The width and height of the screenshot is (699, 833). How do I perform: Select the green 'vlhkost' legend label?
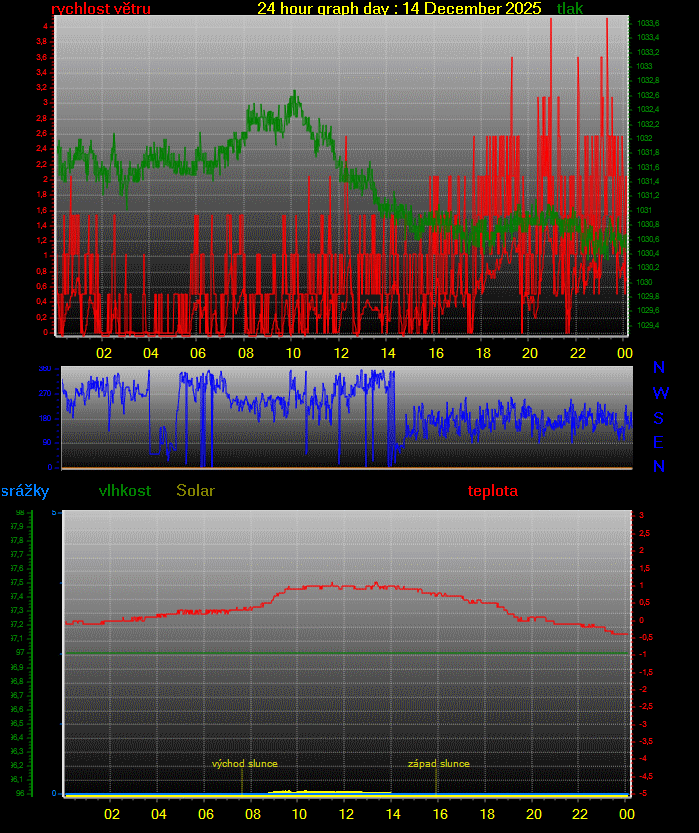(125, 491)
